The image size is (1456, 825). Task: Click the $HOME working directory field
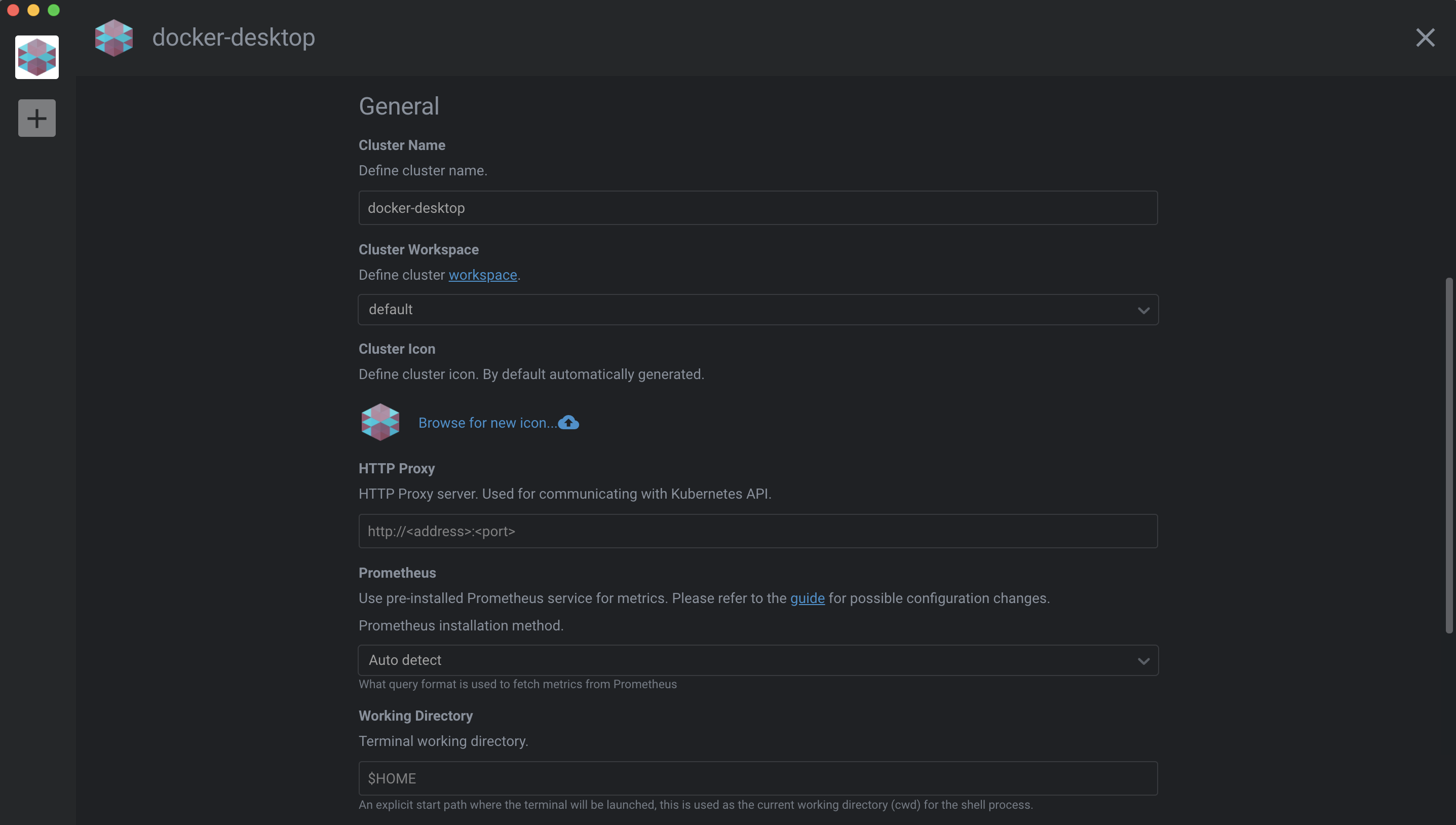pyautogui.click(x=758, y=777)
